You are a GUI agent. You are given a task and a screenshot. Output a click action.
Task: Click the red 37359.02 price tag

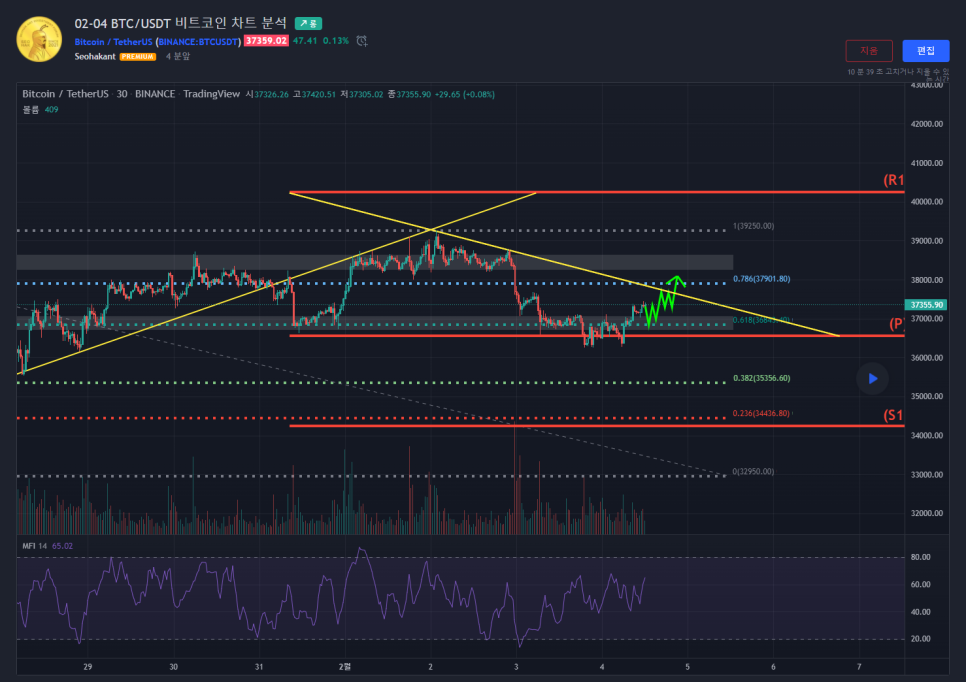coord(267,41)
